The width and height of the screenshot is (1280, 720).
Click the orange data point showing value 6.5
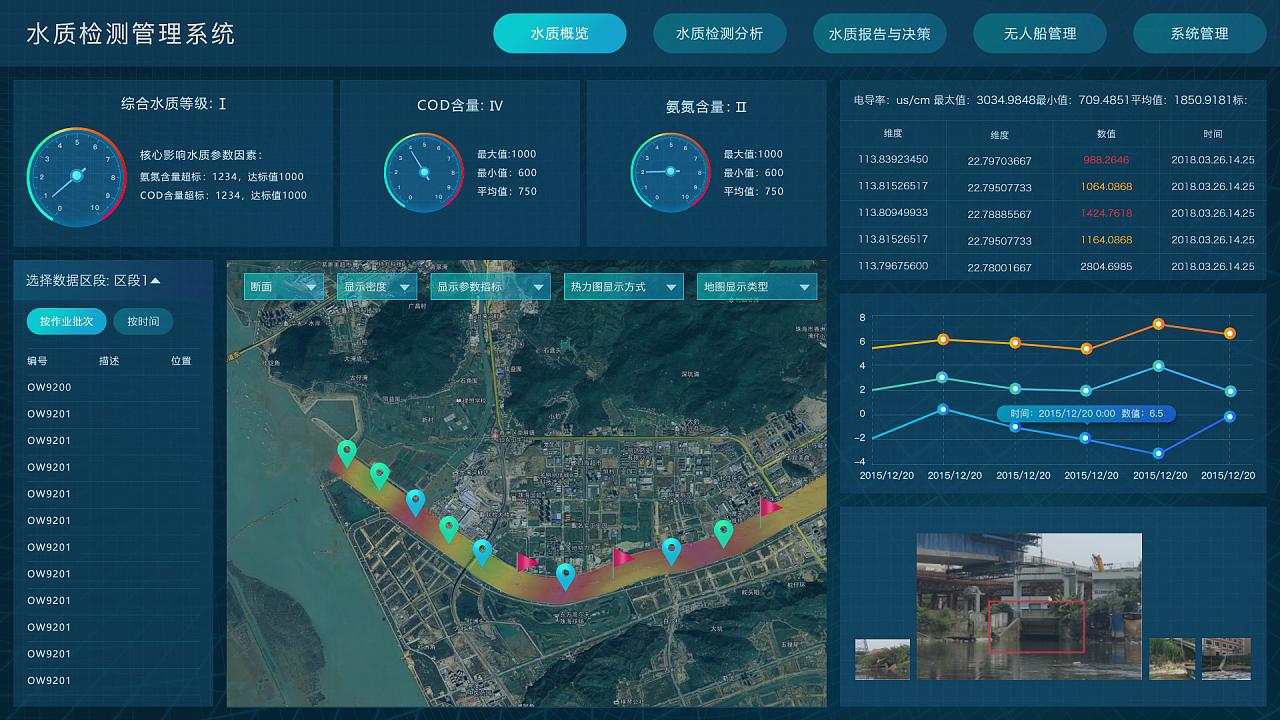pyautogui.click(x=1086, y=348)
